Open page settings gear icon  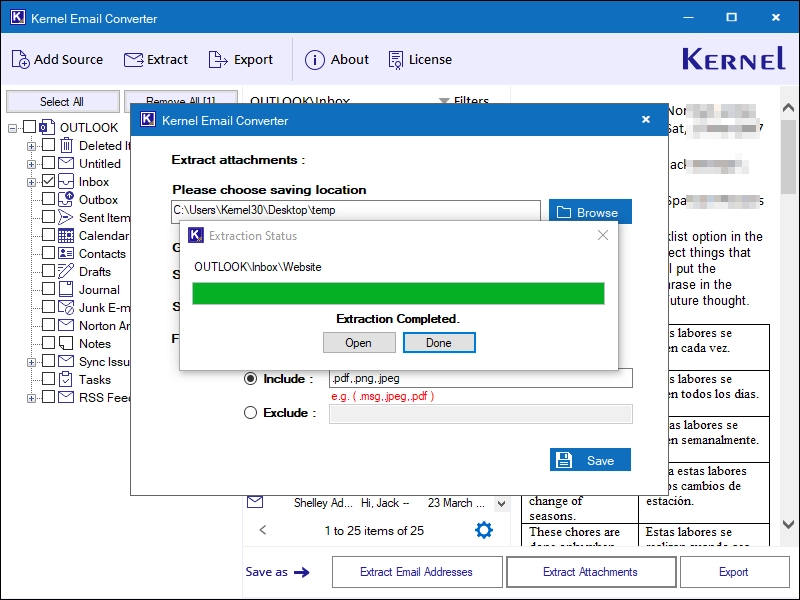click(484, 530)
